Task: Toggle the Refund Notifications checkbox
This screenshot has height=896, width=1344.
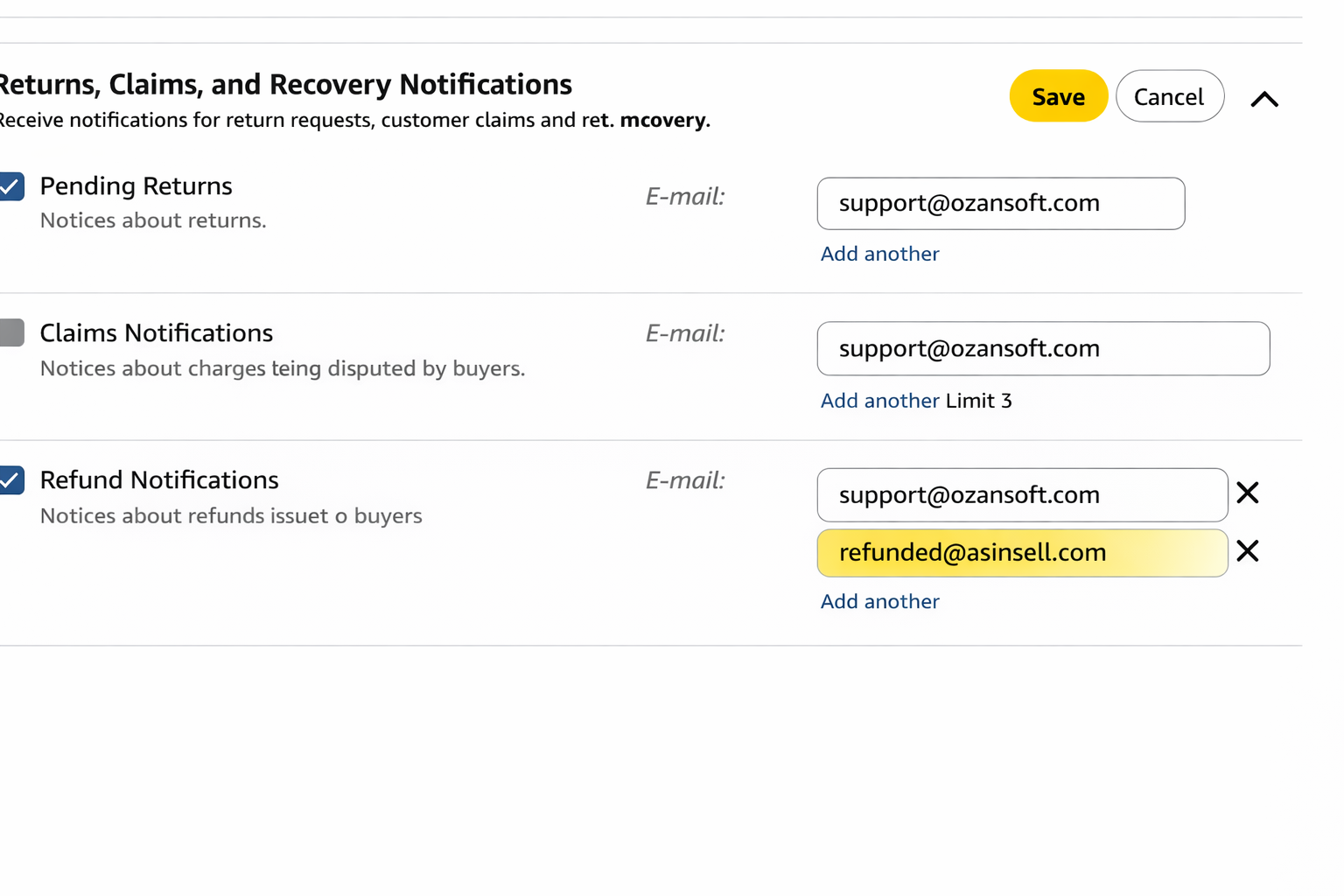Action: pyautogui.click(x=11, y=480)
